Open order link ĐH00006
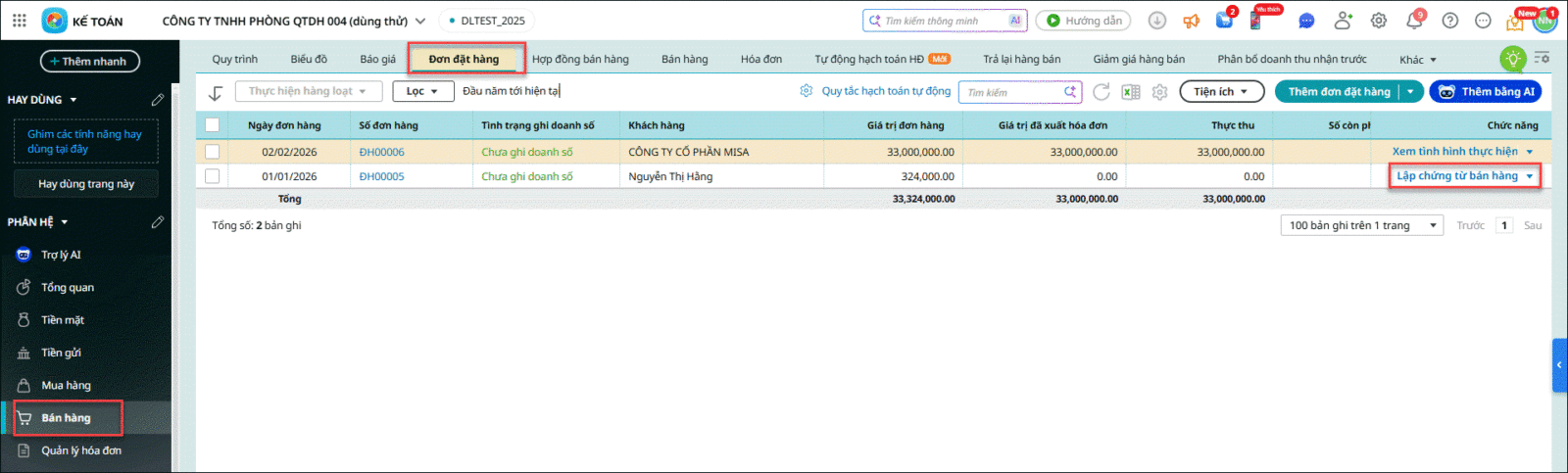 pyautogui.click(x=381, y=152)
